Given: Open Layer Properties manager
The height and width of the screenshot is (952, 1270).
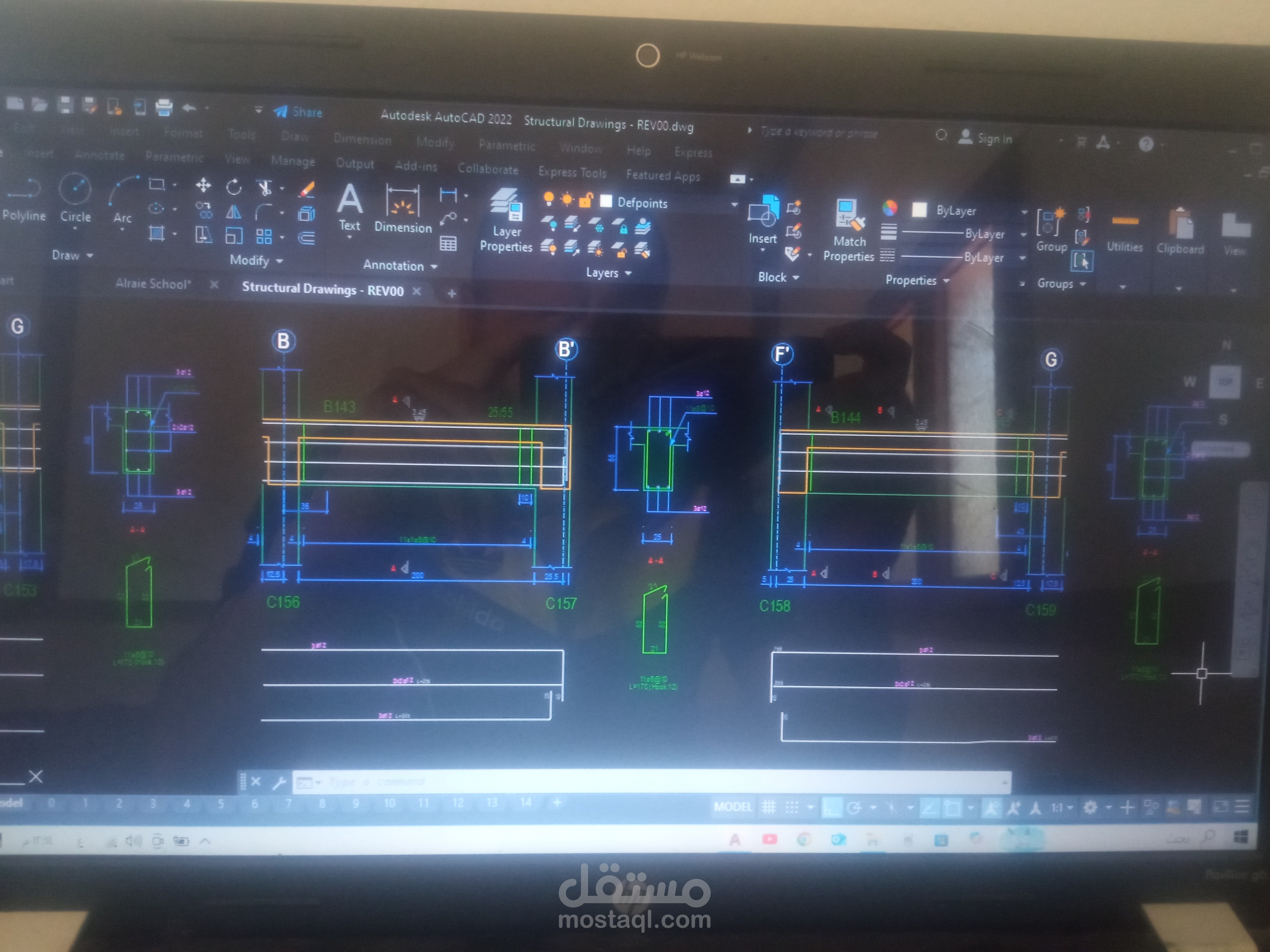Looking at the screenshot, I should (x=506, y=220).
